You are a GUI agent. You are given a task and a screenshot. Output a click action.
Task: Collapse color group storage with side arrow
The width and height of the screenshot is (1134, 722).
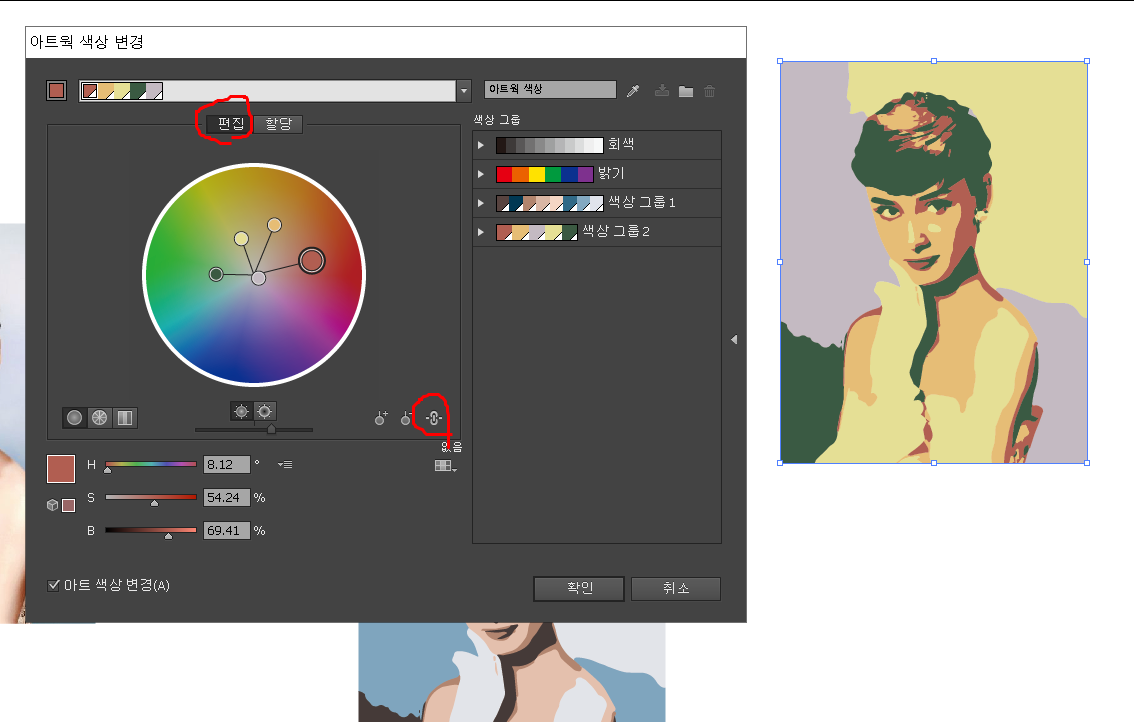[734, 339]
